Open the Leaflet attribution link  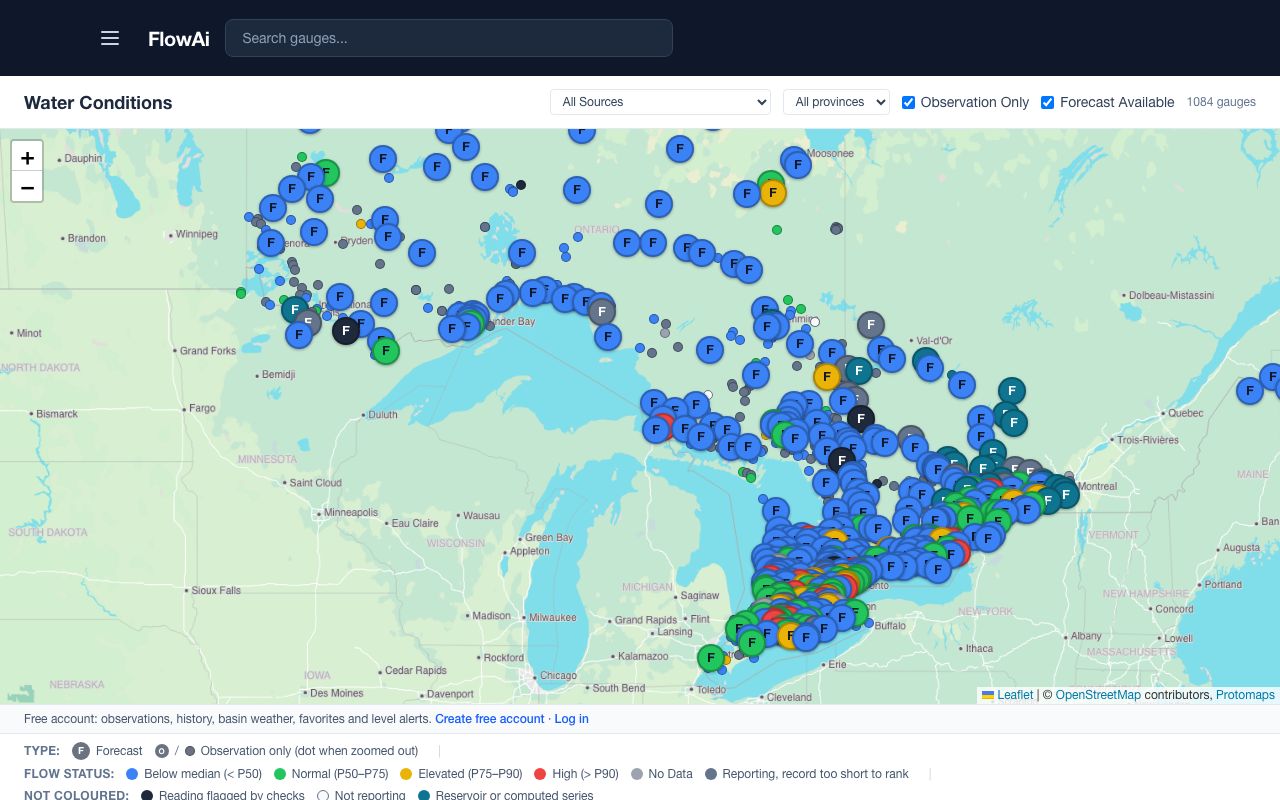tap(1007, 695)
